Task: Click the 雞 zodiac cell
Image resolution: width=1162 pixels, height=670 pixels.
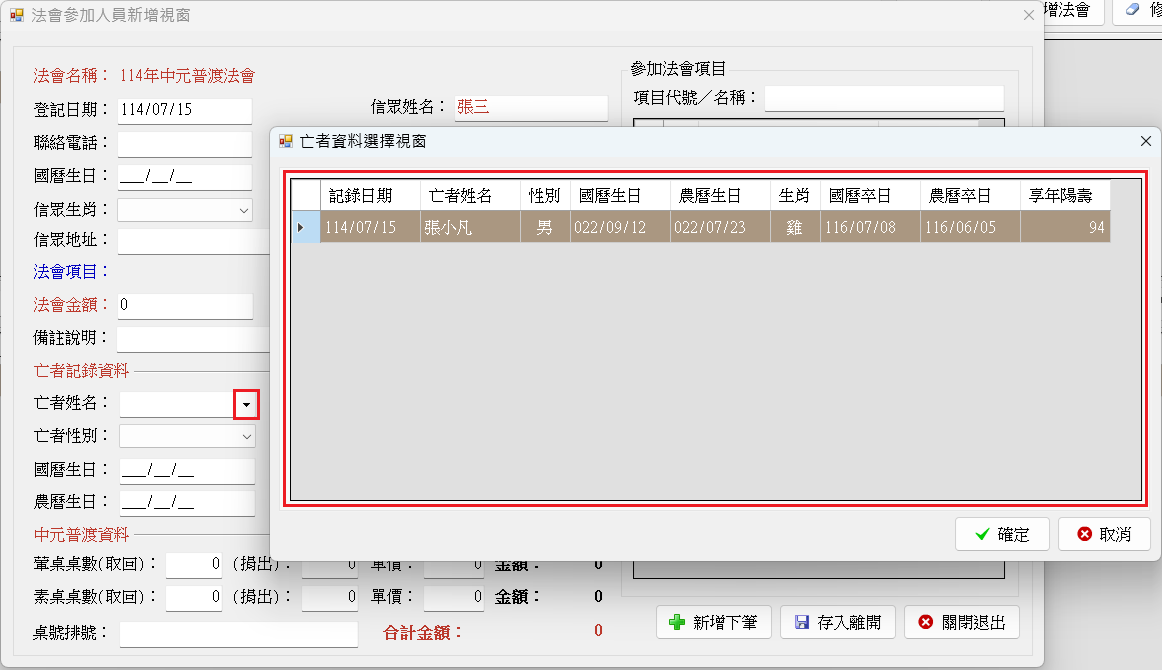Action: click(x=794, y=227)
